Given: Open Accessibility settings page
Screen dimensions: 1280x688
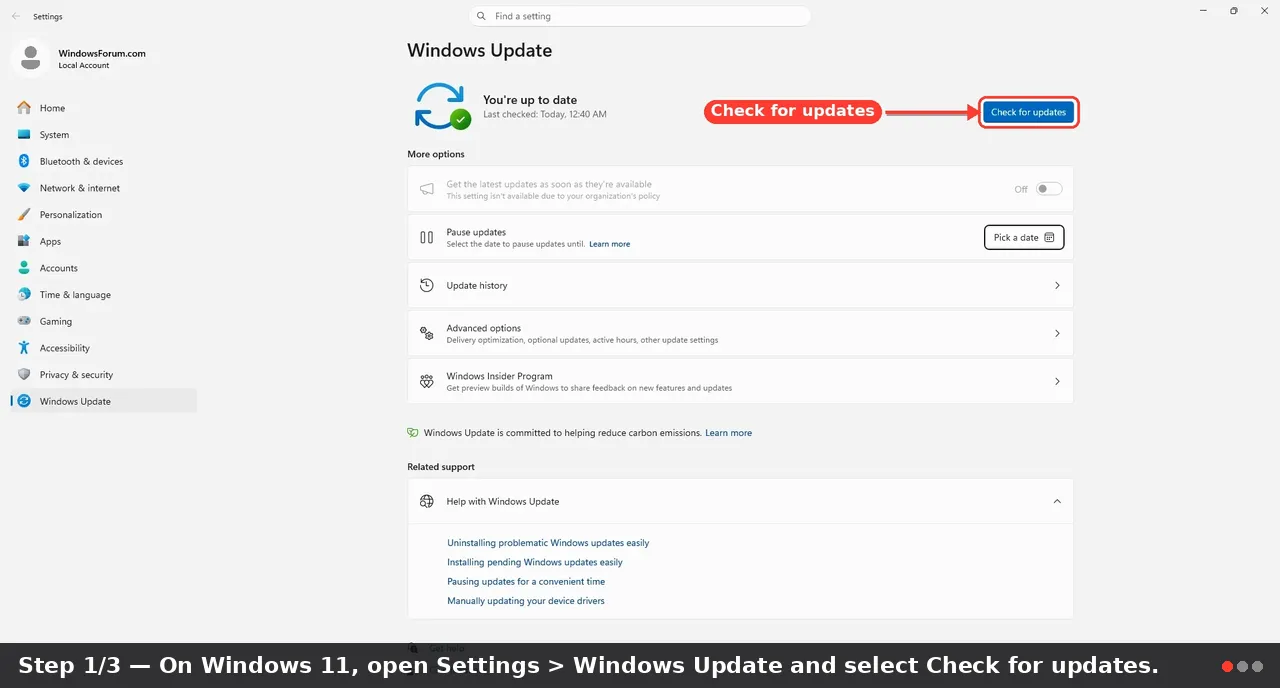Looking at the screenshot, I should [103, 348].
